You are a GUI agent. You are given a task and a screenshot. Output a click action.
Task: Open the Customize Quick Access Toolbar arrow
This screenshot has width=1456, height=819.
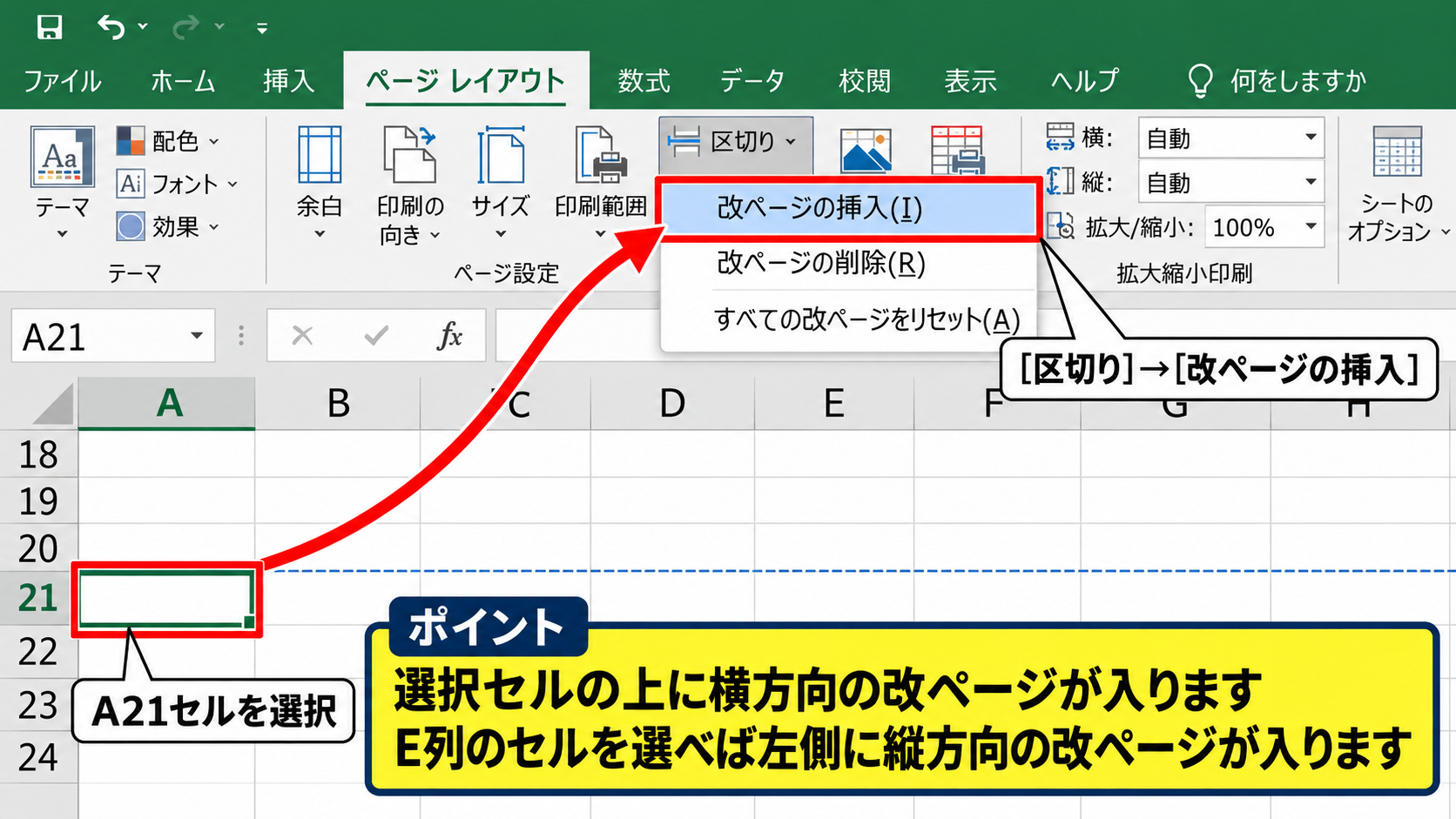tap(261, 29)
